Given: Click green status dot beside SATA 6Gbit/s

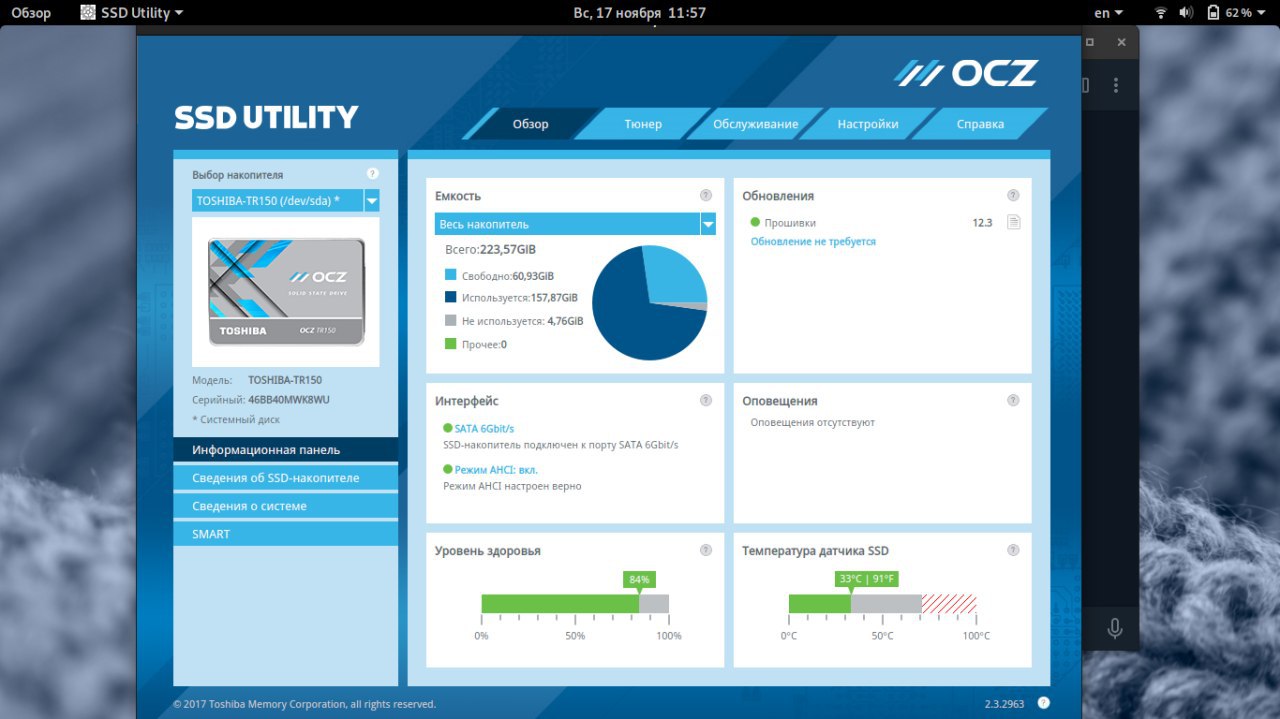Looking at the screenshot, I should click(448, 428).
